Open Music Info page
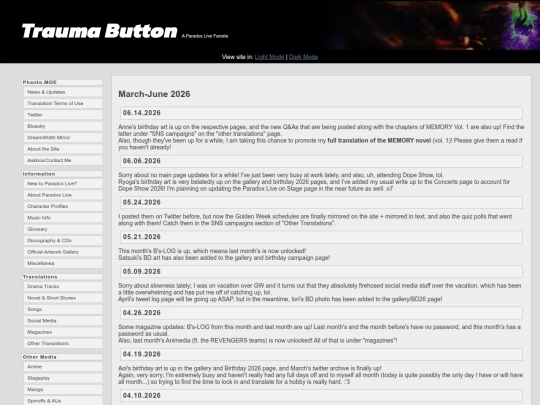The image size is (540, 405). [x=63, y=218]
